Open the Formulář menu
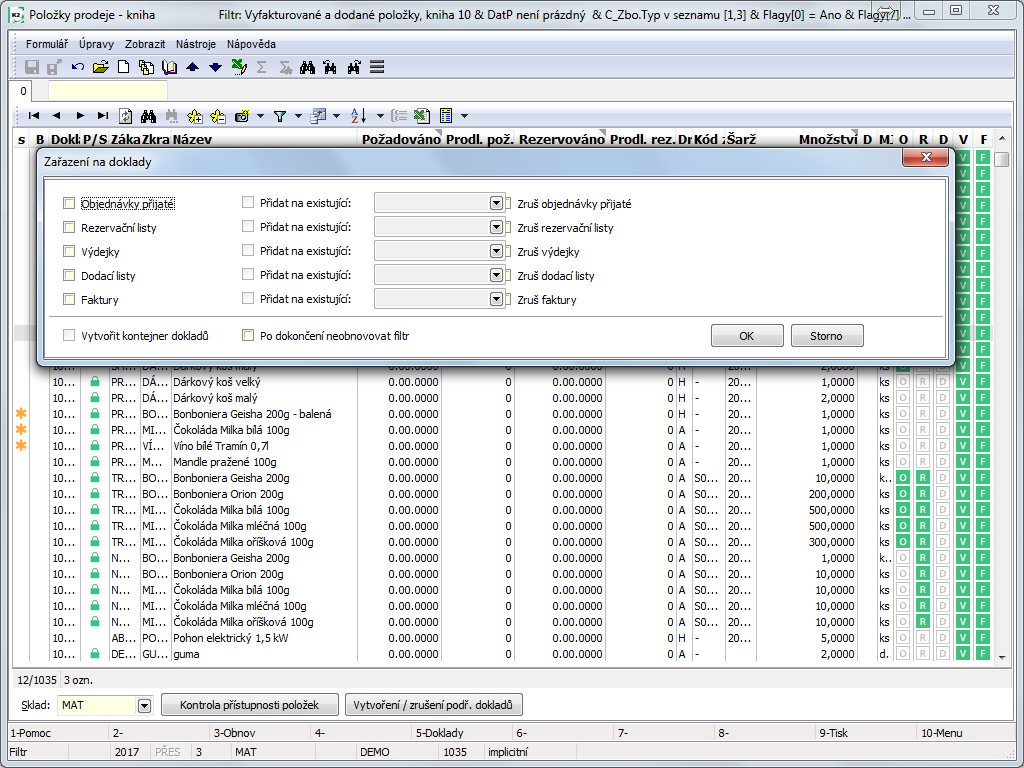Image resolution: width=1024 pixels, height=768 pixels. click(47, 44)
